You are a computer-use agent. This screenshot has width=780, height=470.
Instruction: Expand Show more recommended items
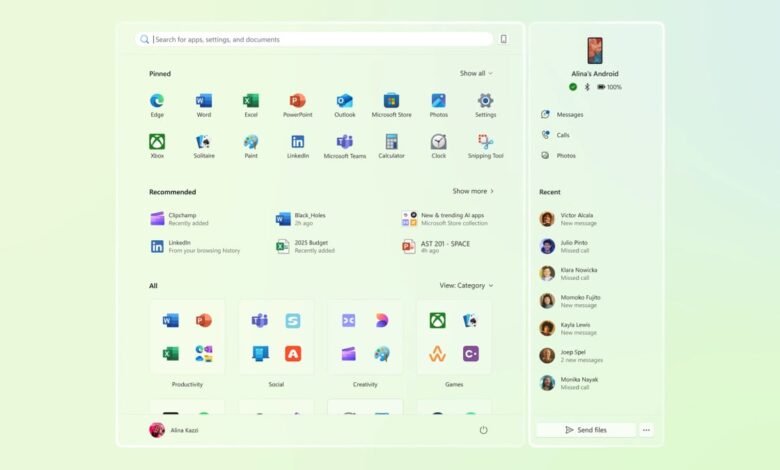(x=473, y=191)
